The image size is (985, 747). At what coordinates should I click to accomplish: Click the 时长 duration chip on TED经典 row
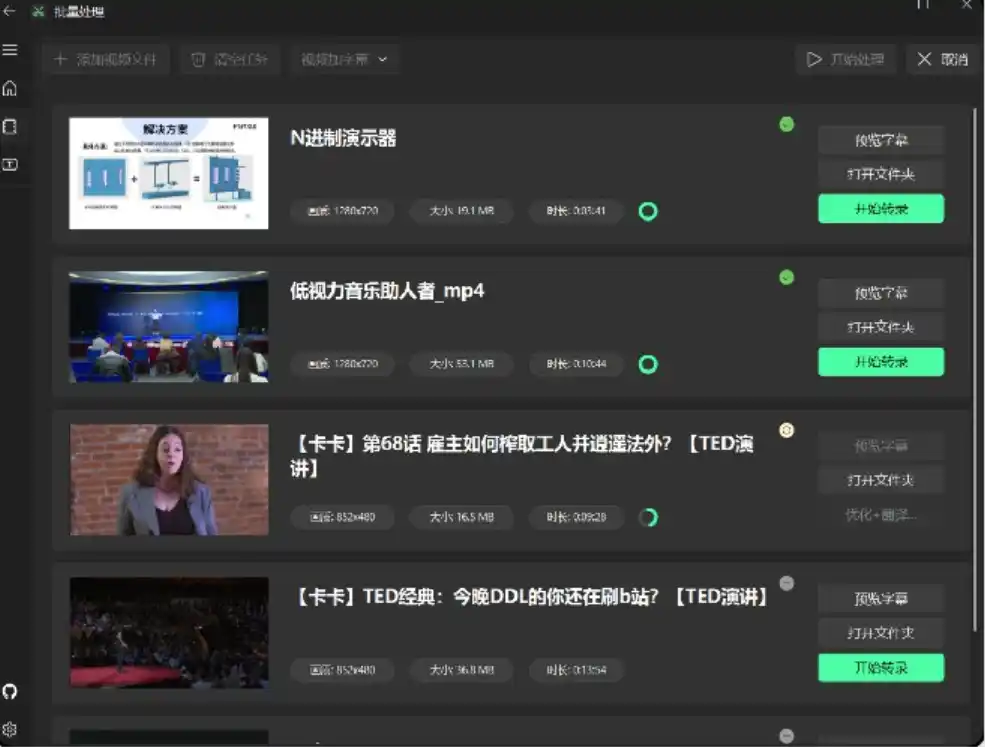click(x=576, y=670)
